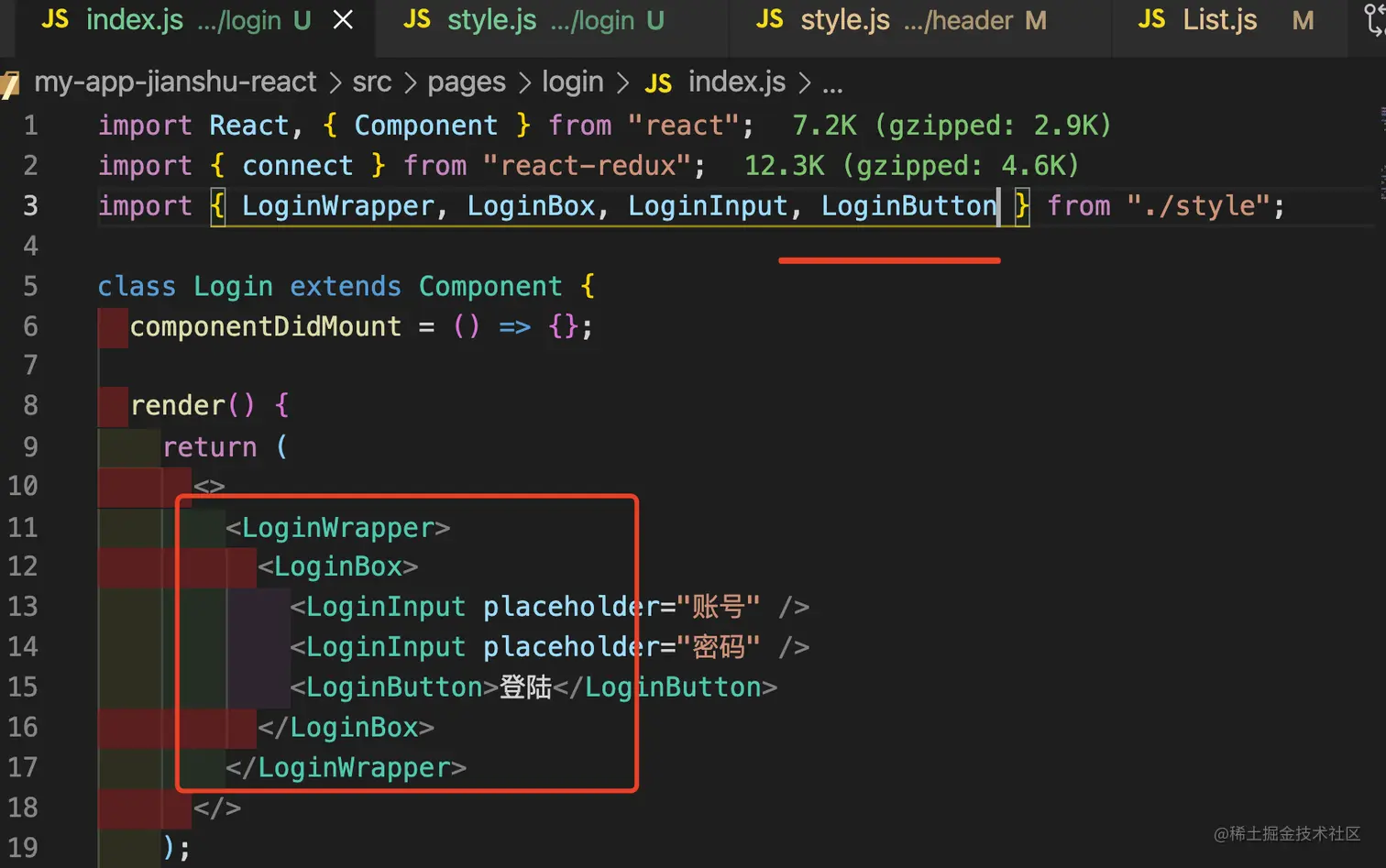Click LoginBox in the import on line 3

click(x=532, y=205)
